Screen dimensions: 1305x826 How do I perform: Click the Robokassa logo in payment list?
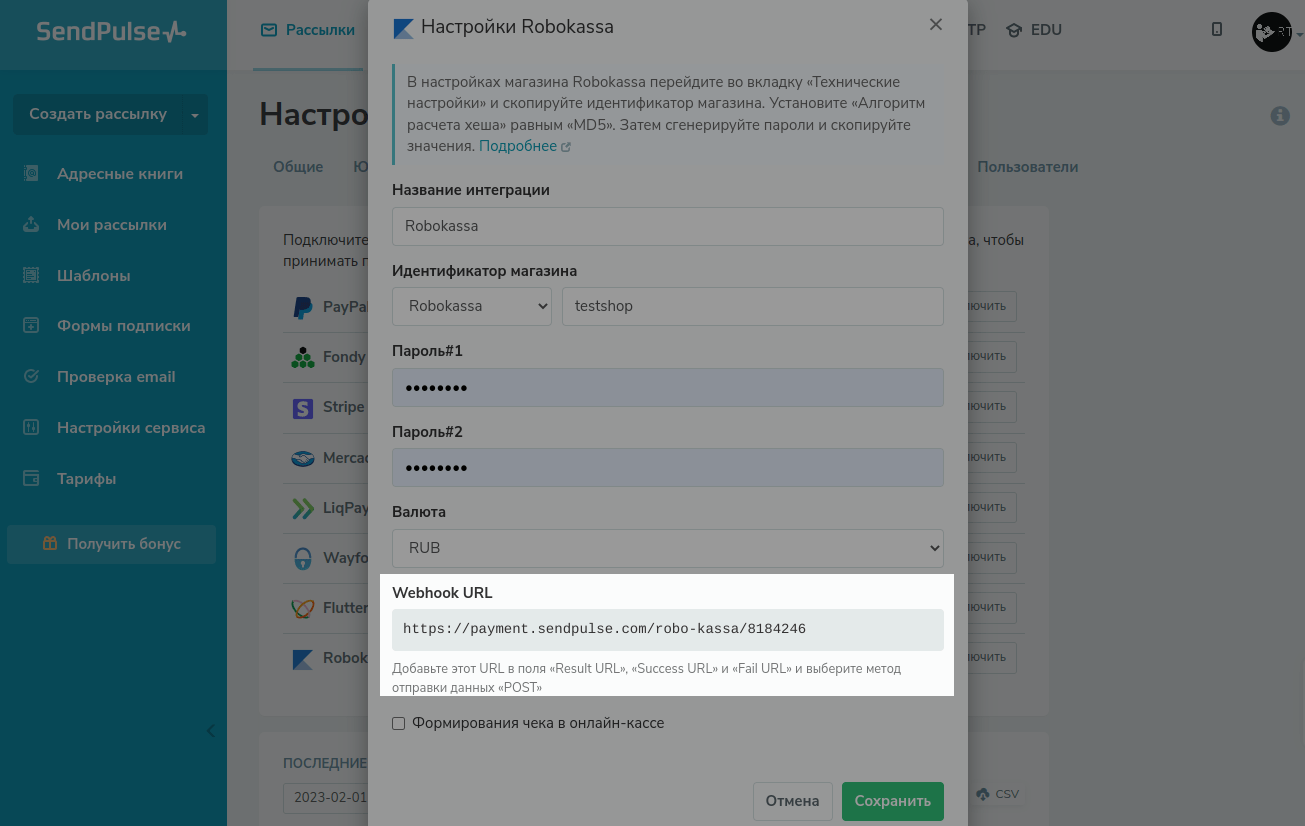coord(302,659)
